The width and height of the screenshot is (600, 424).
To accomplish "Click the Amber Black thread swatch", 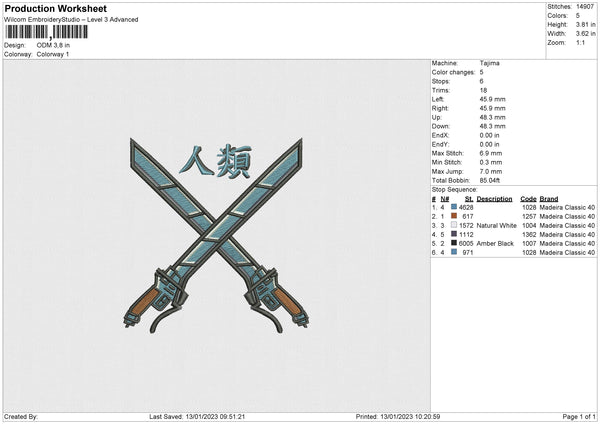I will click(x=454, y=243).
